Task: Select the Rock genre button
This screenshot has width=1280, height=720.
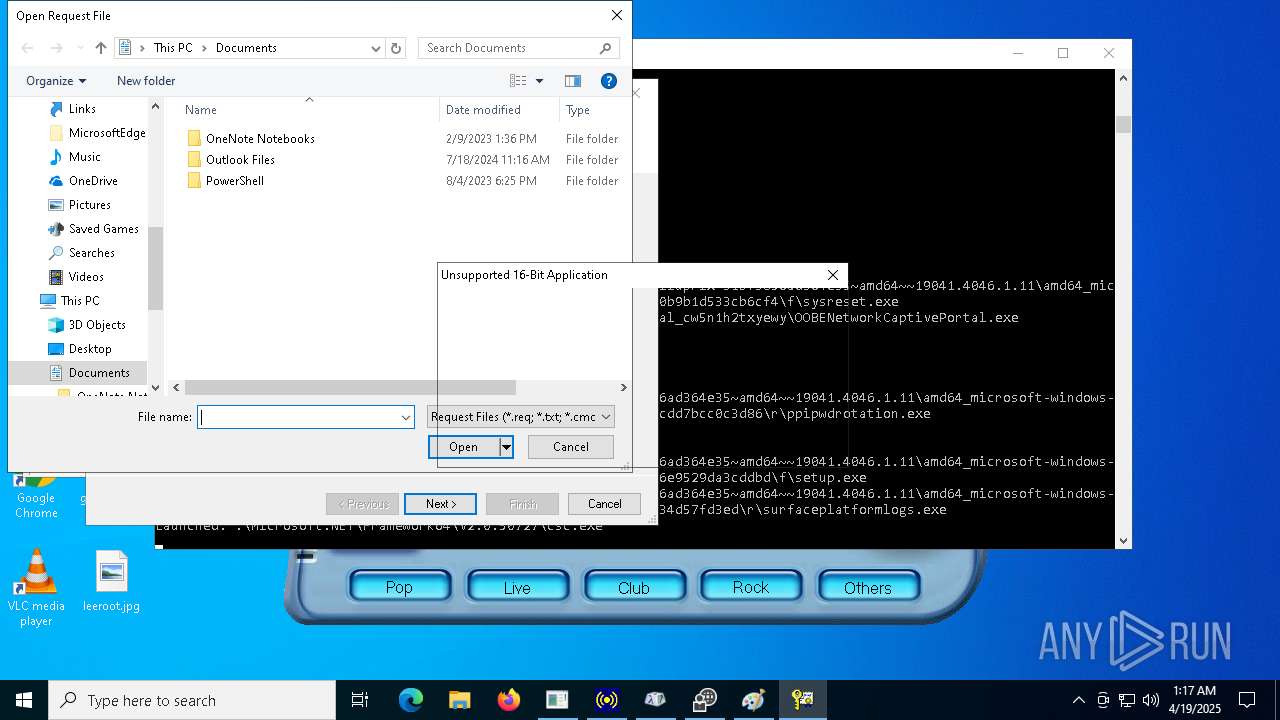Action: coord(751,588)
